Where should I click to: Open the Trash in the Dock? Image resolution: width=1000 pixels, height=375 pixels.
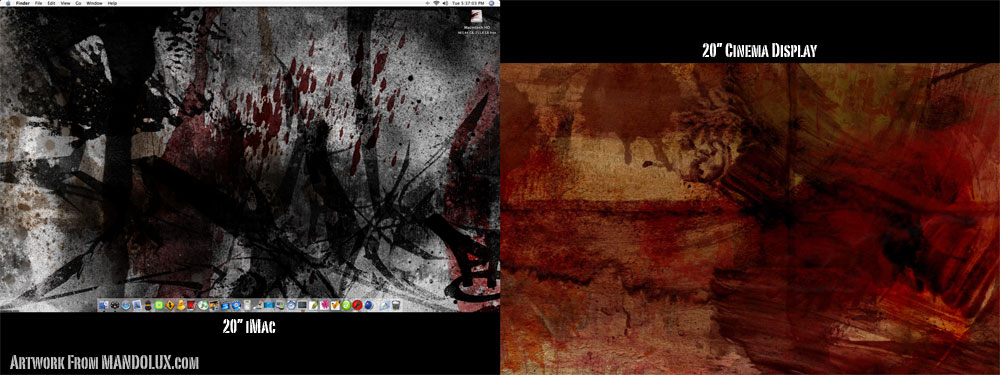coord(395,305)
